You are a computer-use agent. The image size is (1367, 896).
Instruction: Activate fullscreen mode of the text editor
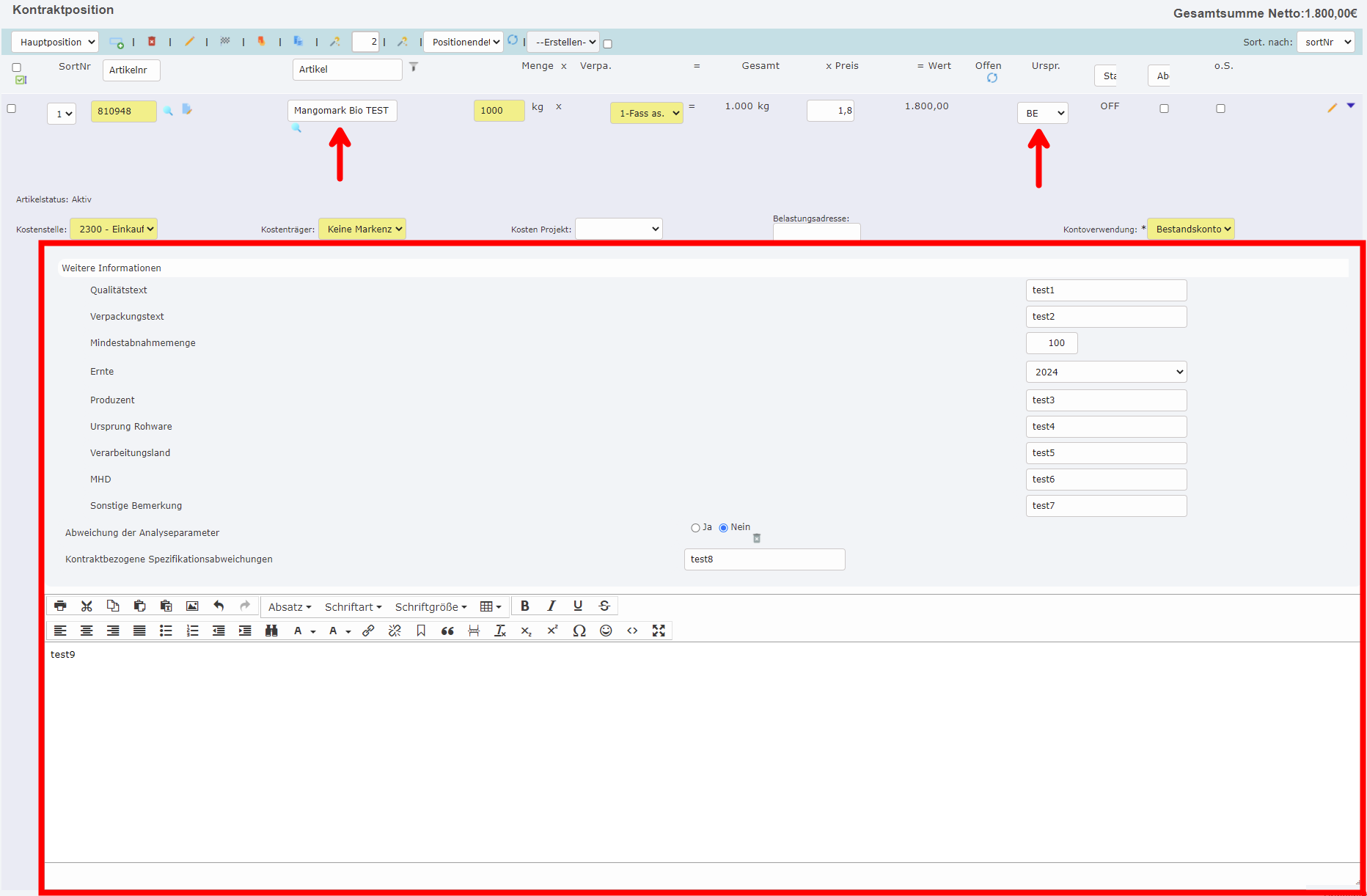point(659,631)
